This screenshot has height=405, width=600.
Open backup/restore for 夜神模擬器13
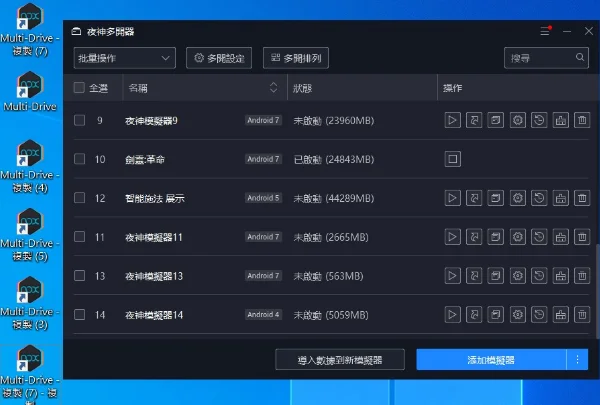[x=539, y=276]
